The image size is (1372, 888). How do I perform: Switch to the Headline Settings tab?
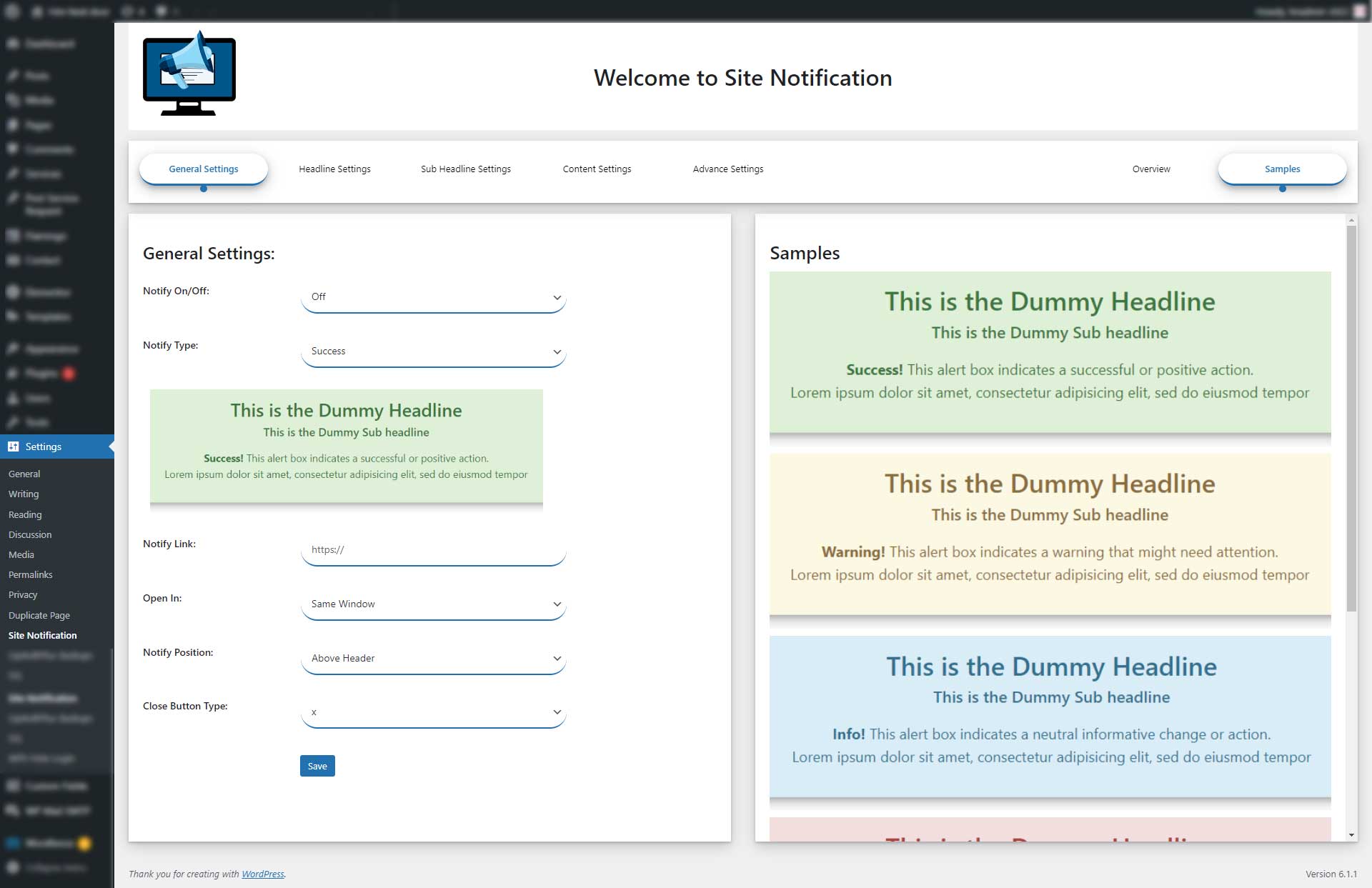click(334, 169)
